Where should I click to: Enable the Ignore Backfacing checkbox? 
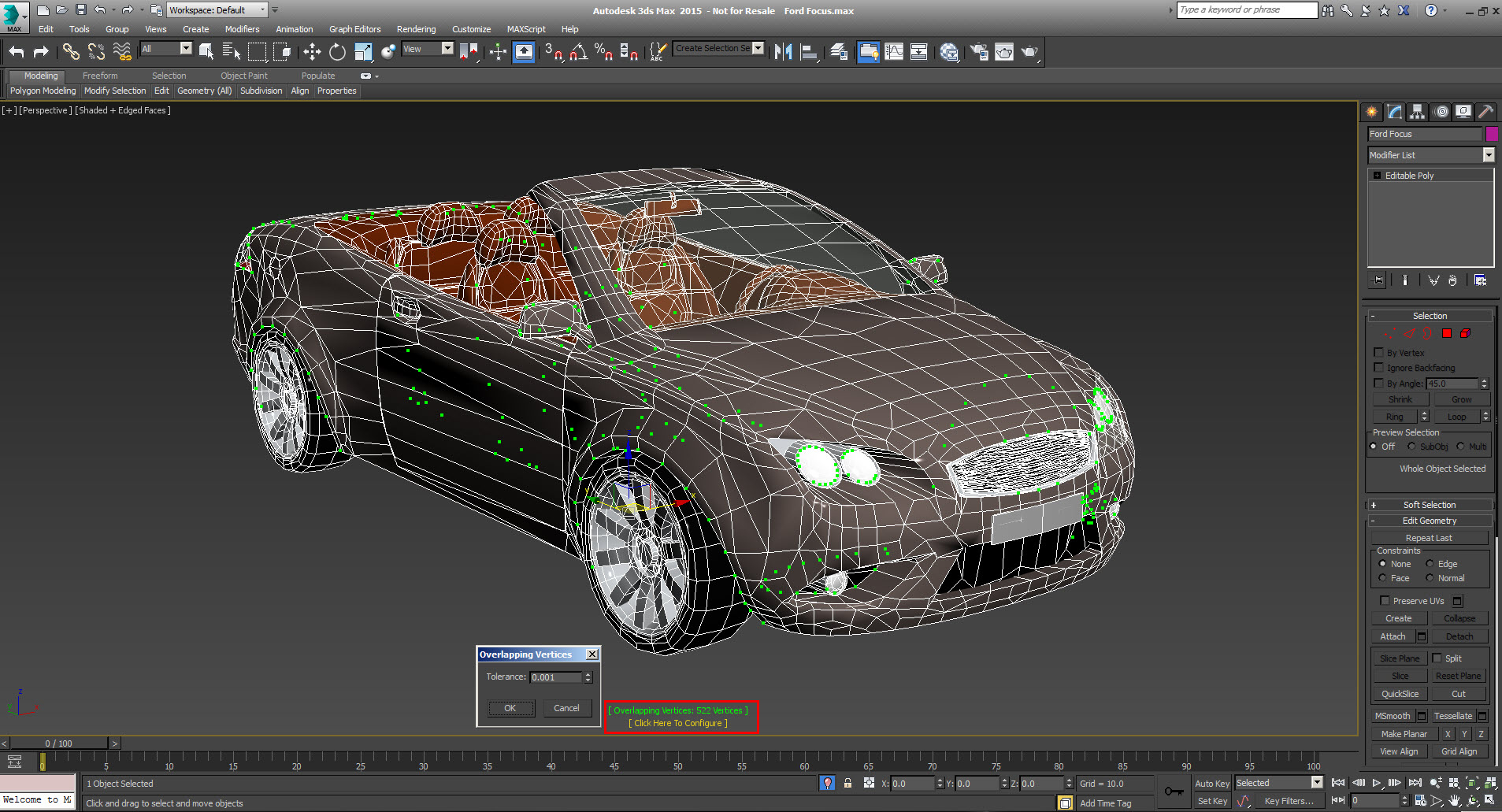(x=1378, y=367)
